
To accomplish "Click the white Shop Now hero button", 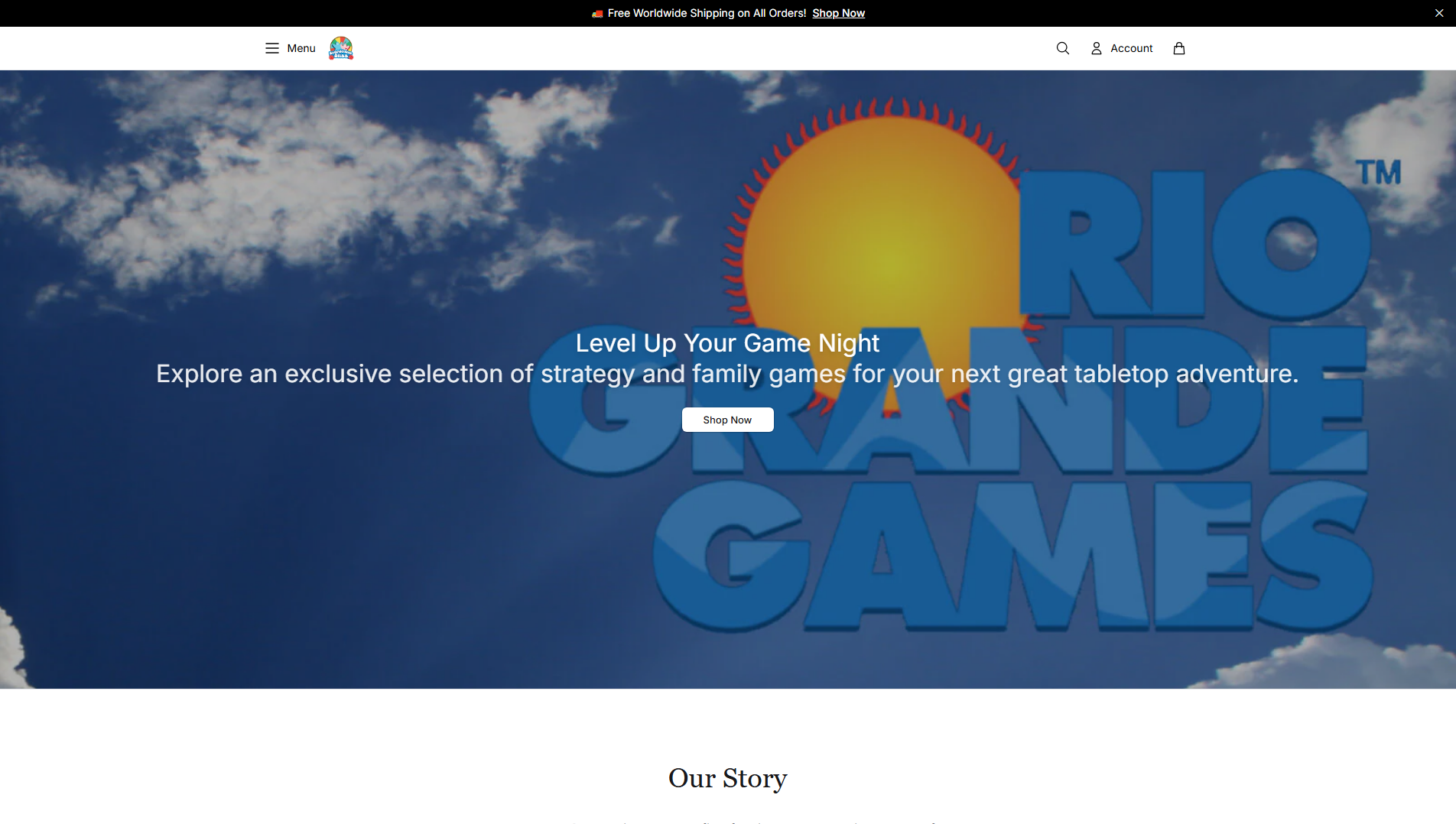I will click(727, 420).
